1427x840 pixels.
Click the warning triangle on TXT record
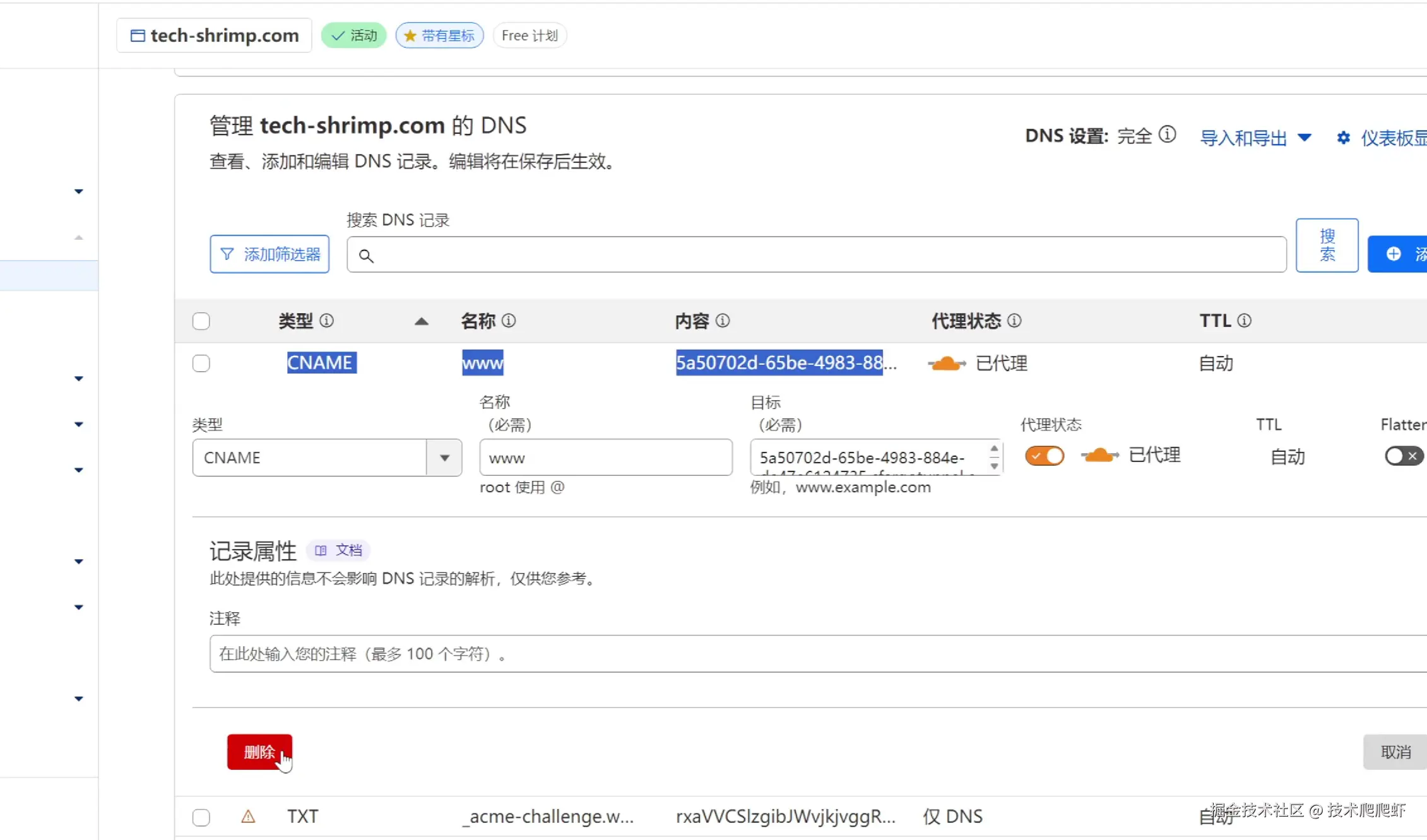(x=248, y=816)
